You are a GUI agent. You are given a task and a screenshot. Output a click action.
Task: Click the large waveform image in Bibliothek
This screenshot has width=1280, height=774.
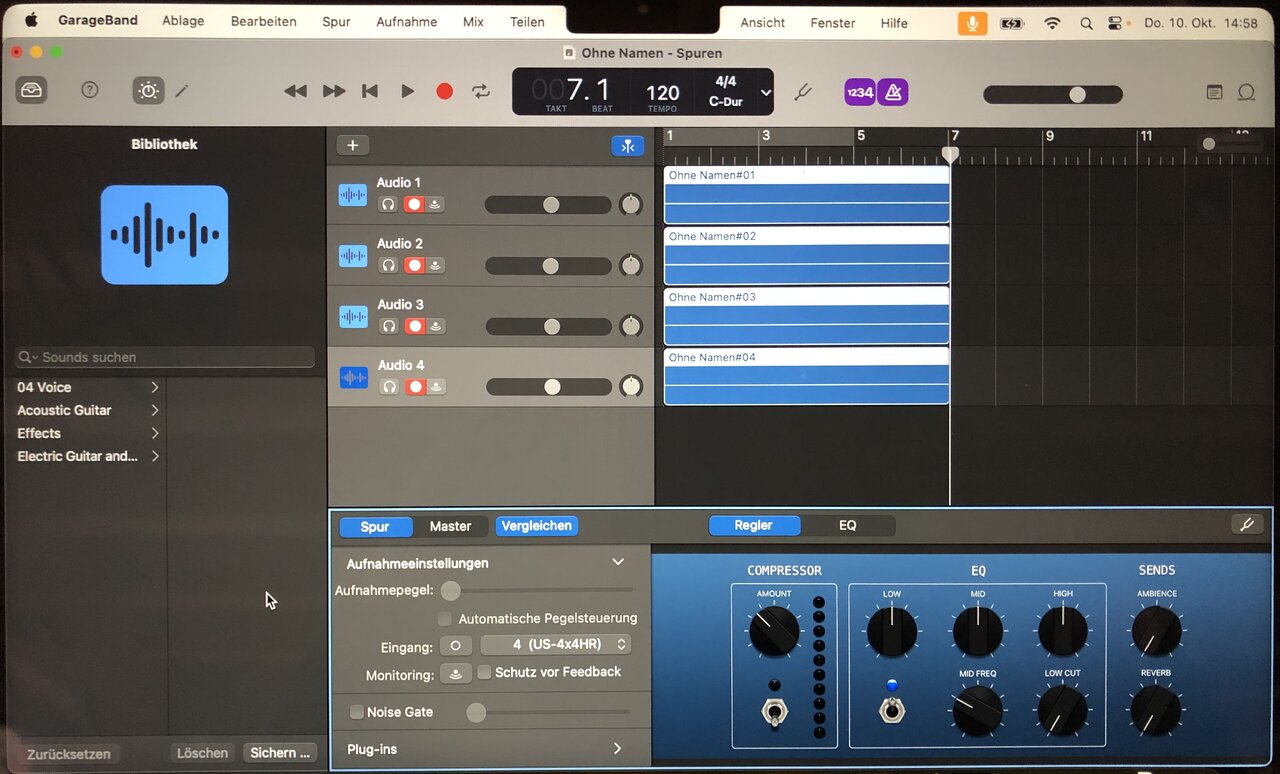tap(164, 234)
